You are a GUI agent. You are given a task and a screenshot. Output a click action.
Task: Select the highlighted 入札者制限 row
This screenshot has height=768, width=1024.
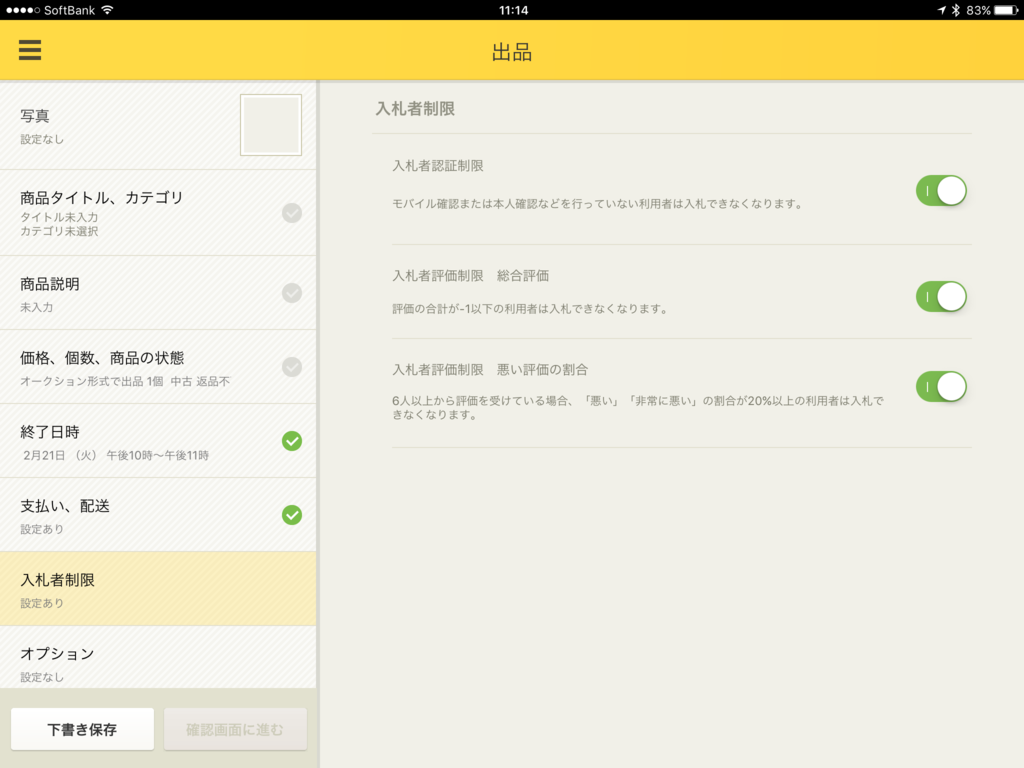[x=158, y=589]
